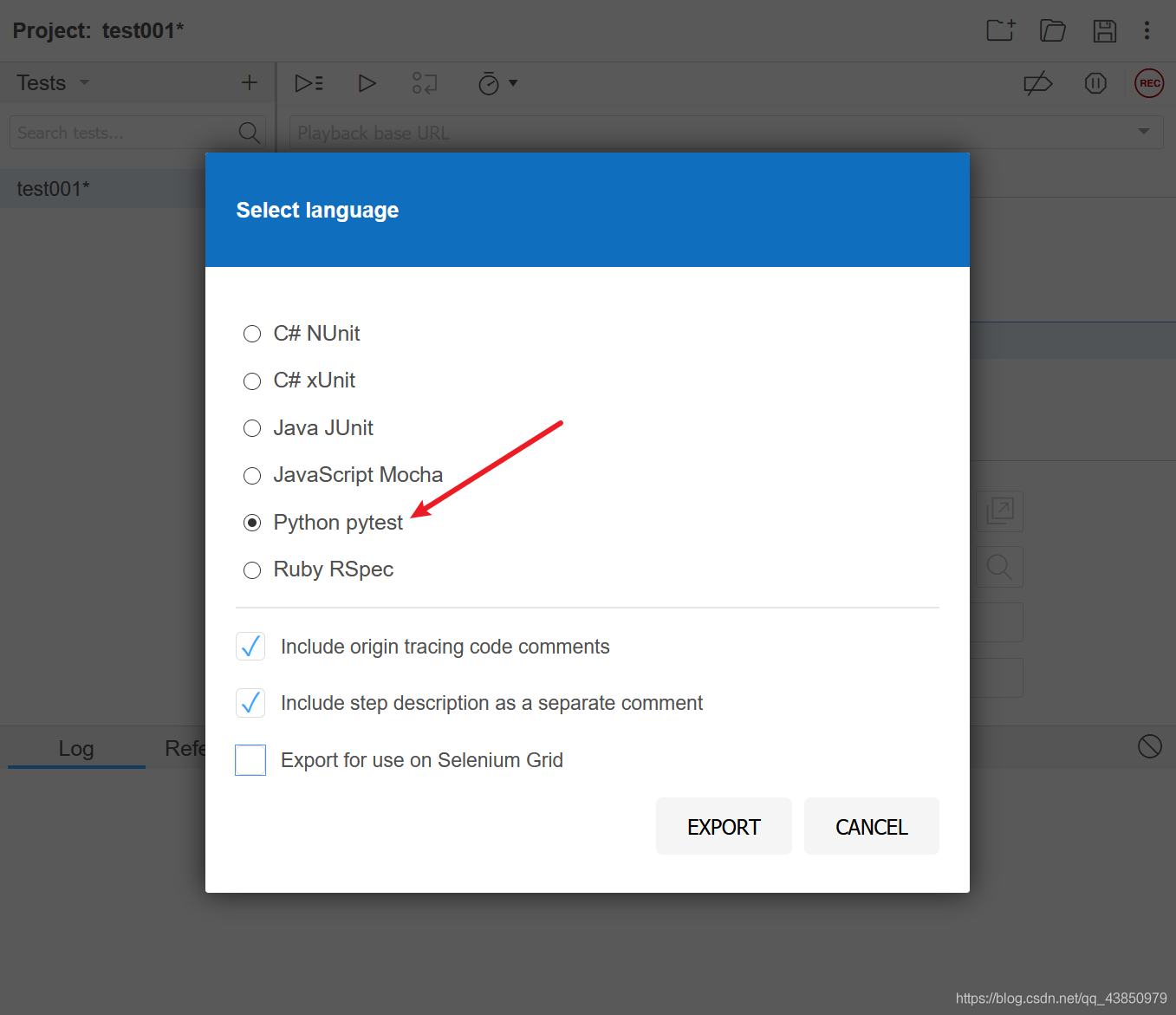1176x1015 pixels.
Task: Run all tests icon
Action: click(309, 83)
